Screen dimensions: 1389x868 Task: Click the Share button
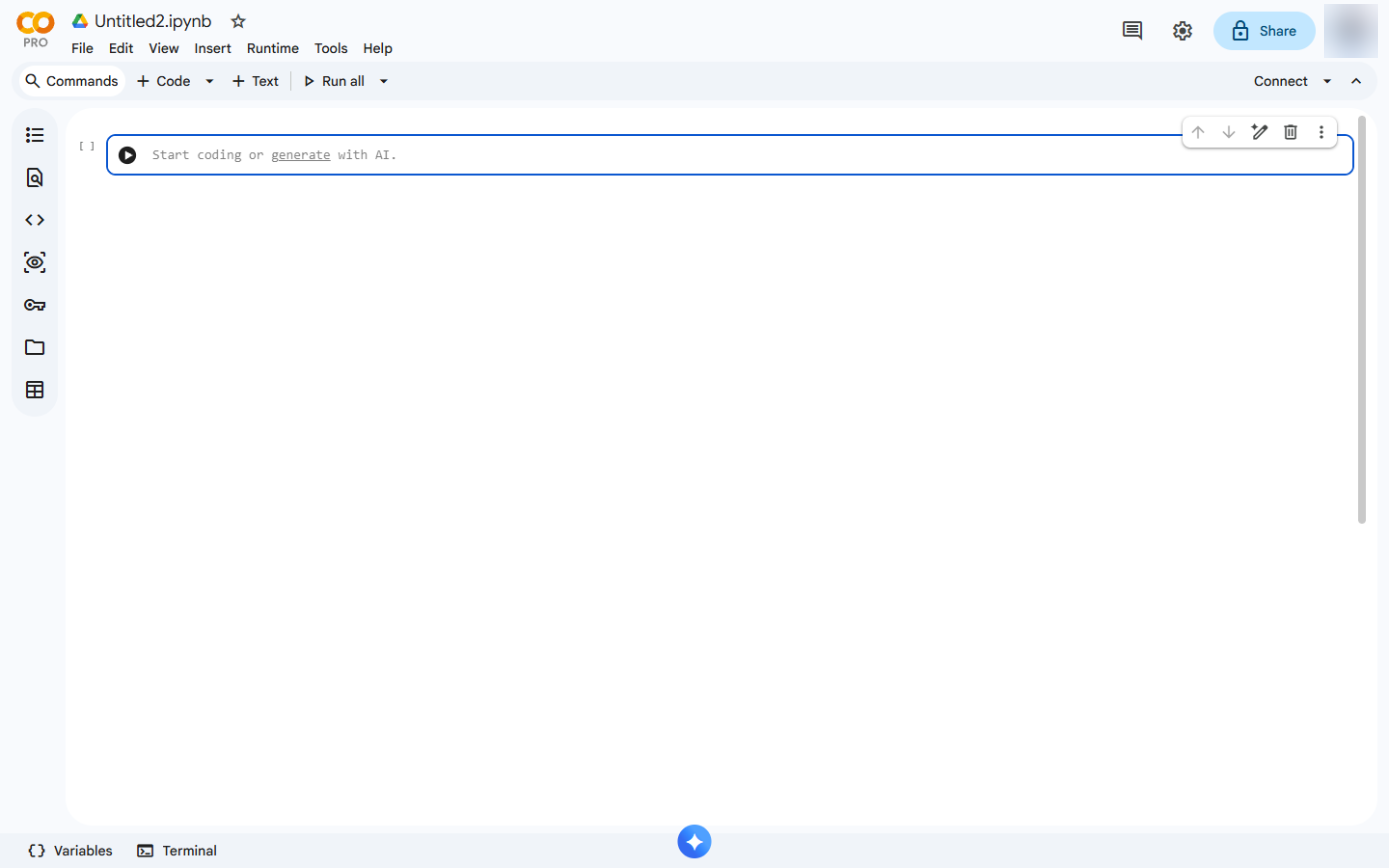(1264, 31)
